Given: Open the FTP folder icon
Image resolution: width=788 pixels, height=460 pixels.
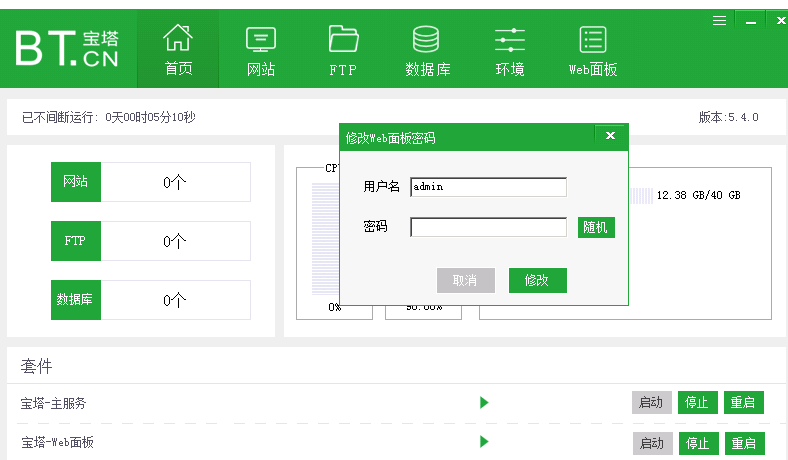Looking at the screenshot, I should tap(343, 50).
